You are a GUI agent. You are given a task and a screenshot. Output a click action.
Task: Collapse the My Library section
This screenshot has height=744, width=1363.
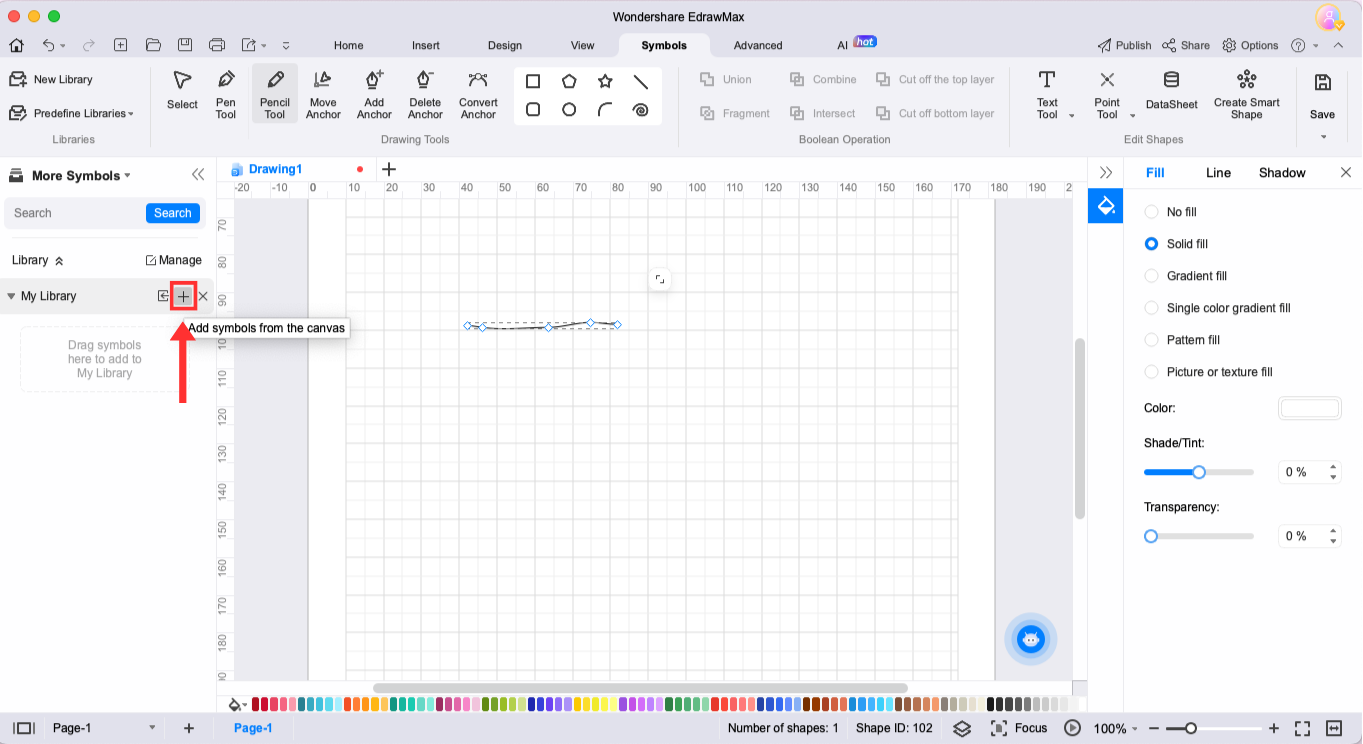pos(11,296)
